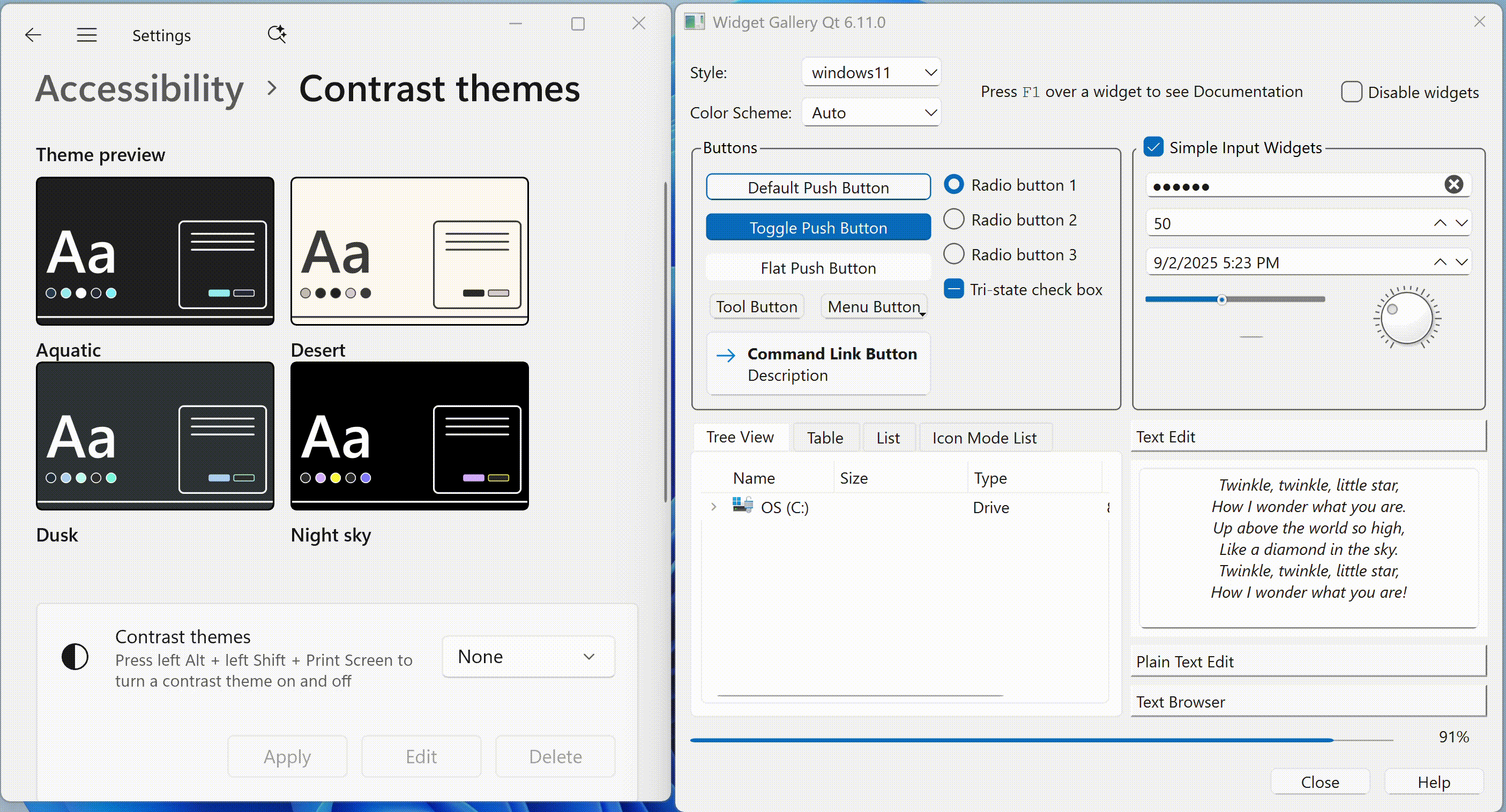This screenshot has height=812, width=1506.
Task: Open the Color Scheme dropdown
Action: 870,112
